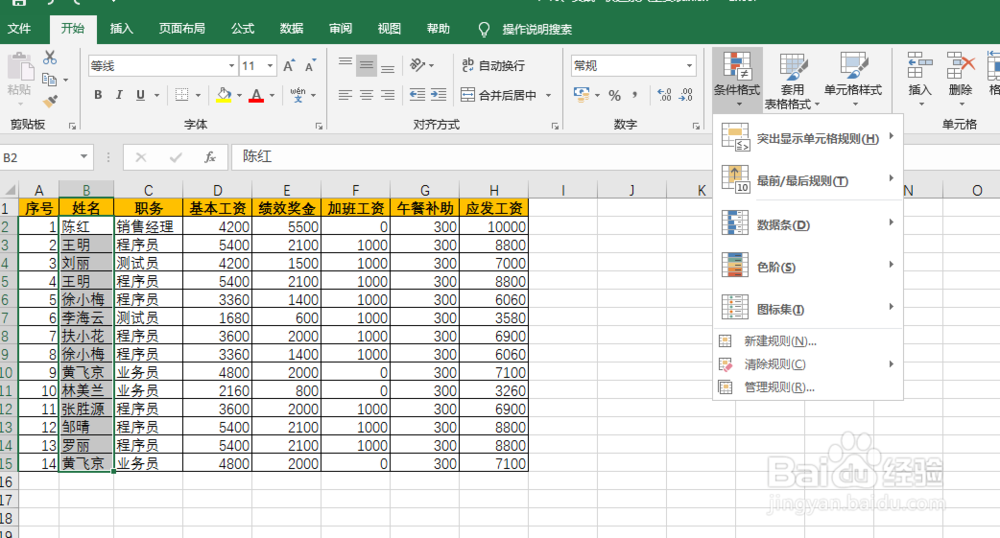Open 色阶 color scales submenu

(807, 266)
